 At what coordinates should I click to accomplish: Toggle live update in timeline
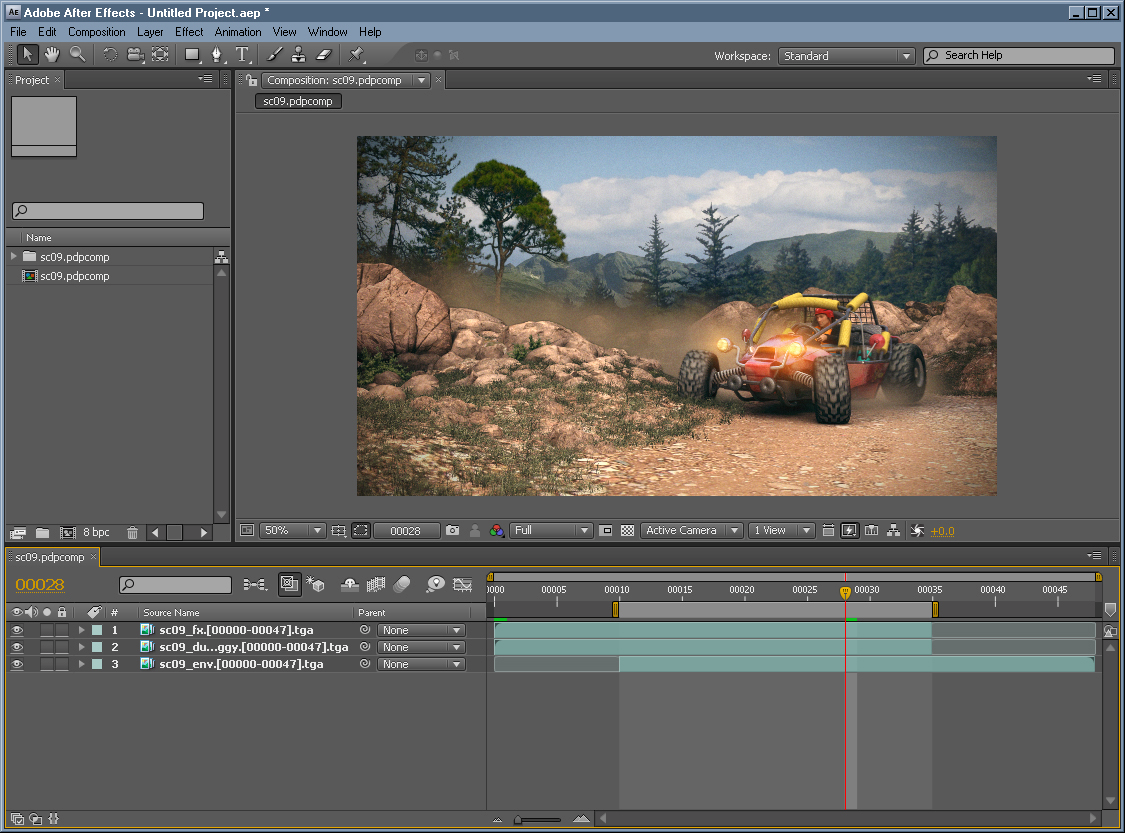click(x=289, y=585)
